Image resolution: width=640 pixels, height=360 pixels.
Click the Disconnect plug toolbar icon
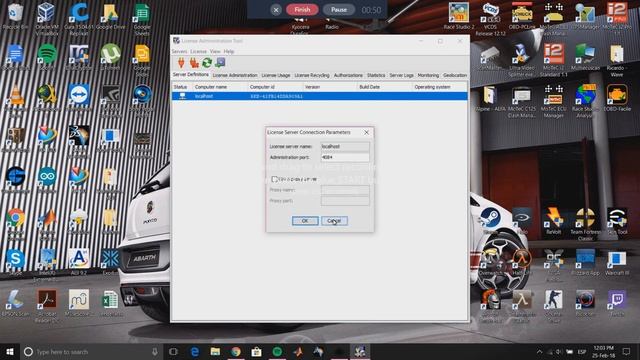194,63
